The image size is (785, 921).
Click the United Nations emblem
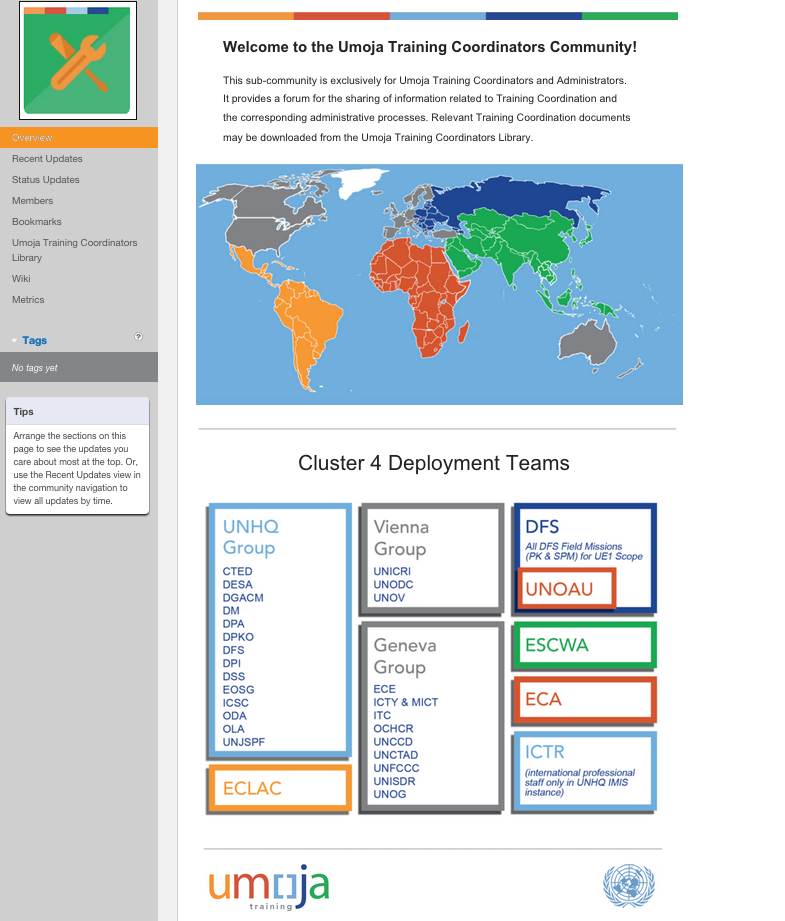[629, 885]
